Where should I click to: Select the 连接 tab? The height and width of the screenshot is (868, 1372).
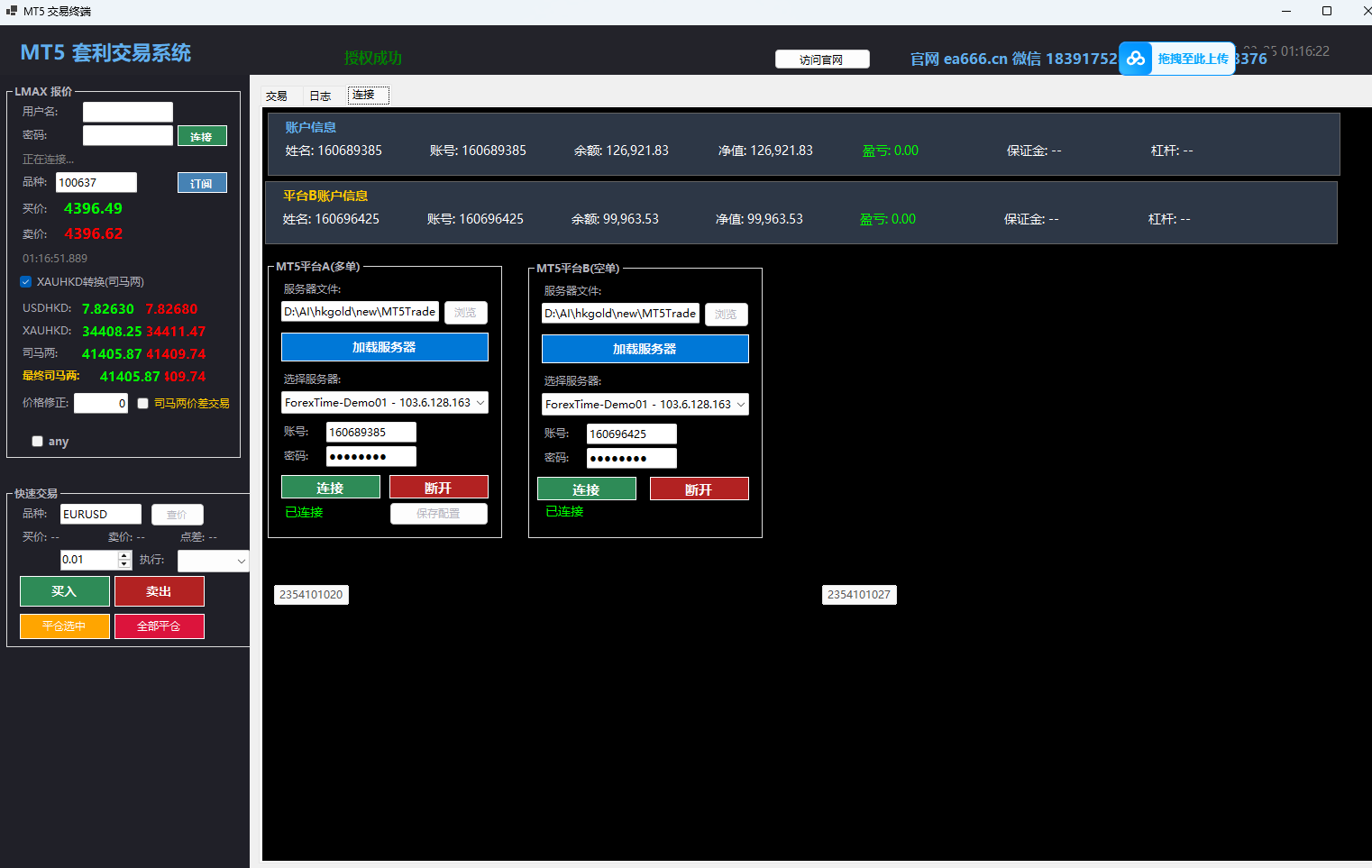[369, 95]
